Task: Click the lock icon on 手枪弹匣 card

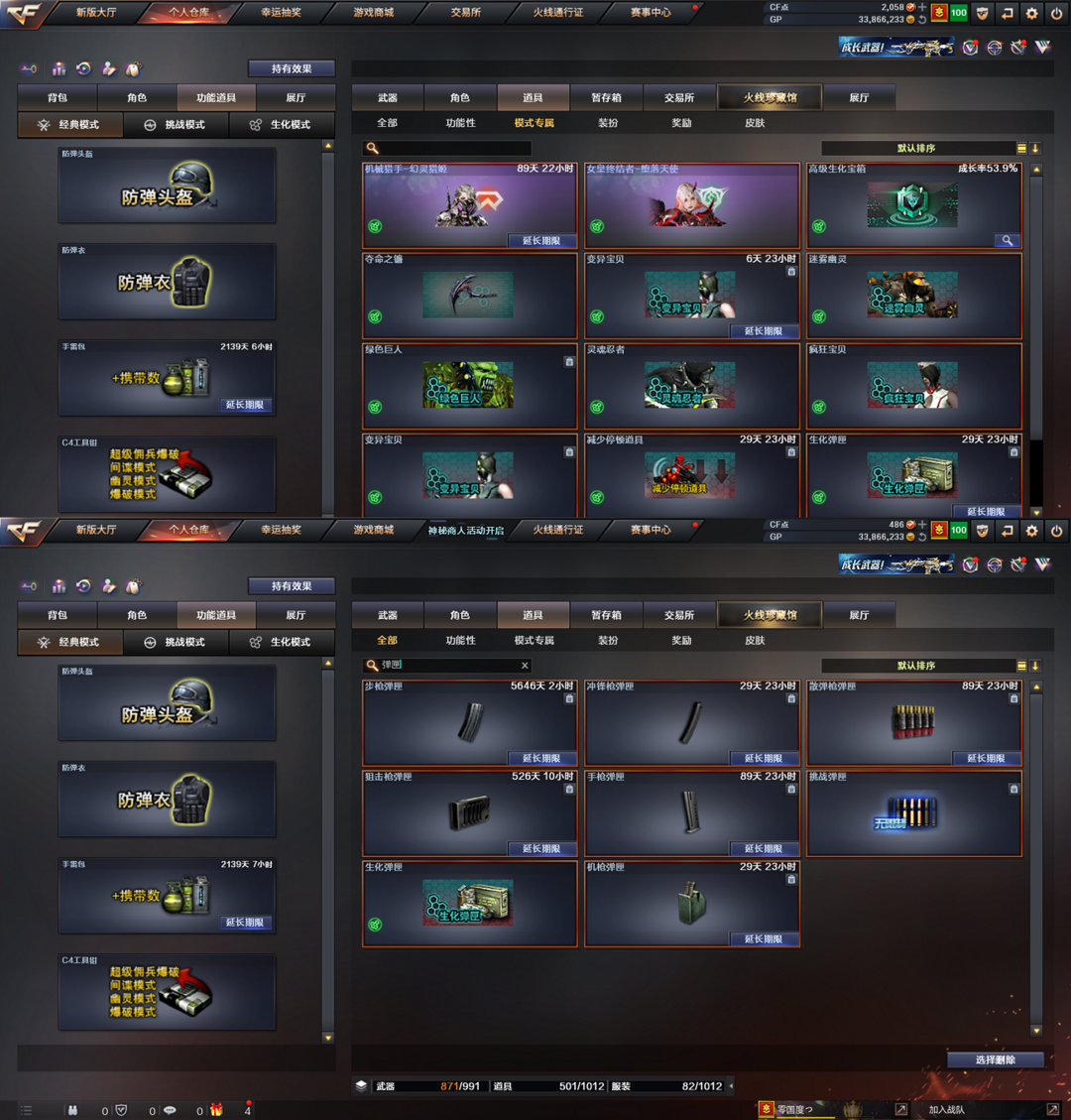Action: [791, 790]
